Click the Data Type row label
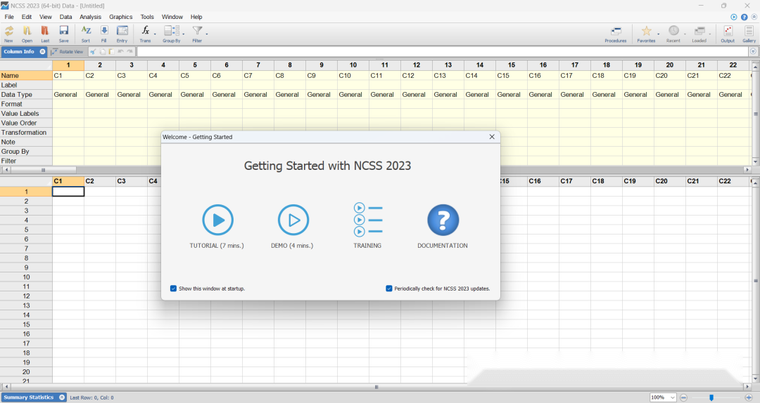Image resolution: width=760 pixels, height=403 pixels. [x=26, y=95]
